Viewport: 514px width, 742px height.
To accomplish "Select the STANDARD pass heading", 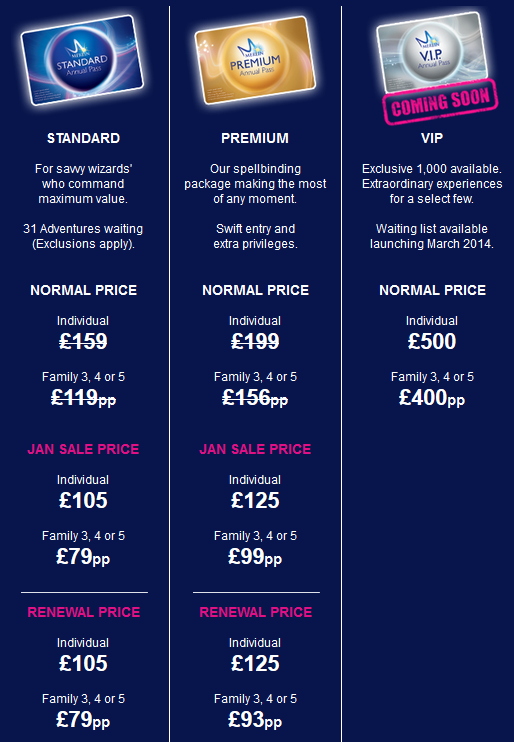I will [x=83, y=138].
